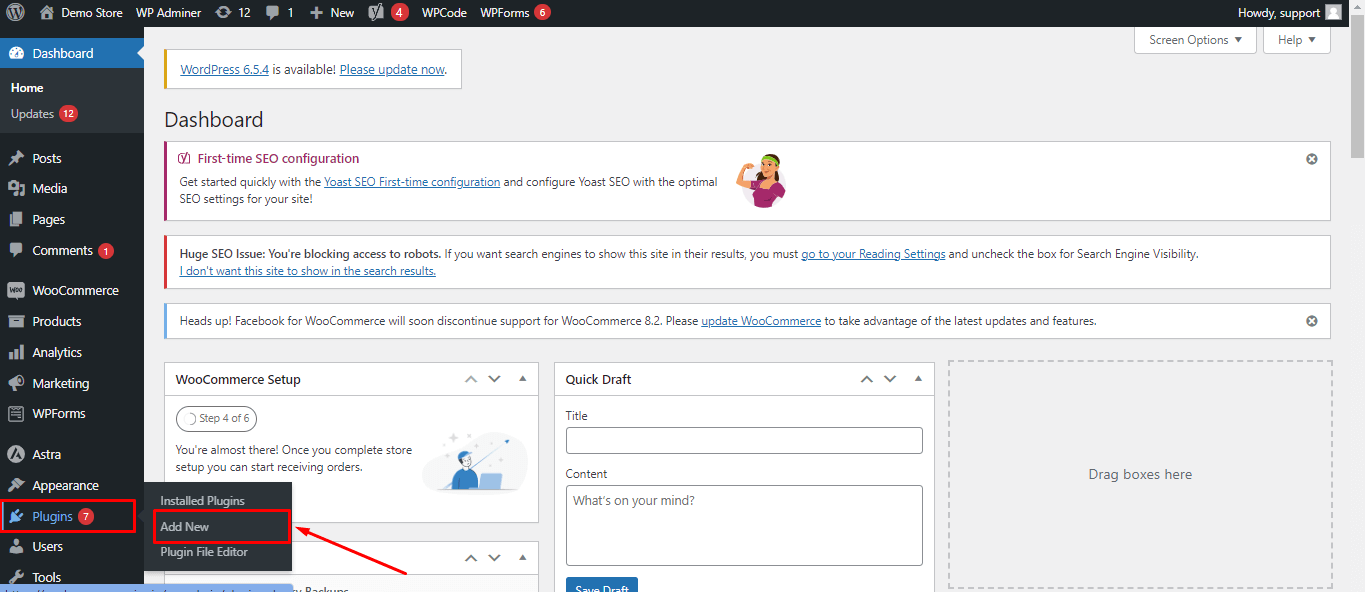Click the What's on your mind content box
Image resolution: width=1365 pixels, height=592 pixels.
[x=744, y=526]
